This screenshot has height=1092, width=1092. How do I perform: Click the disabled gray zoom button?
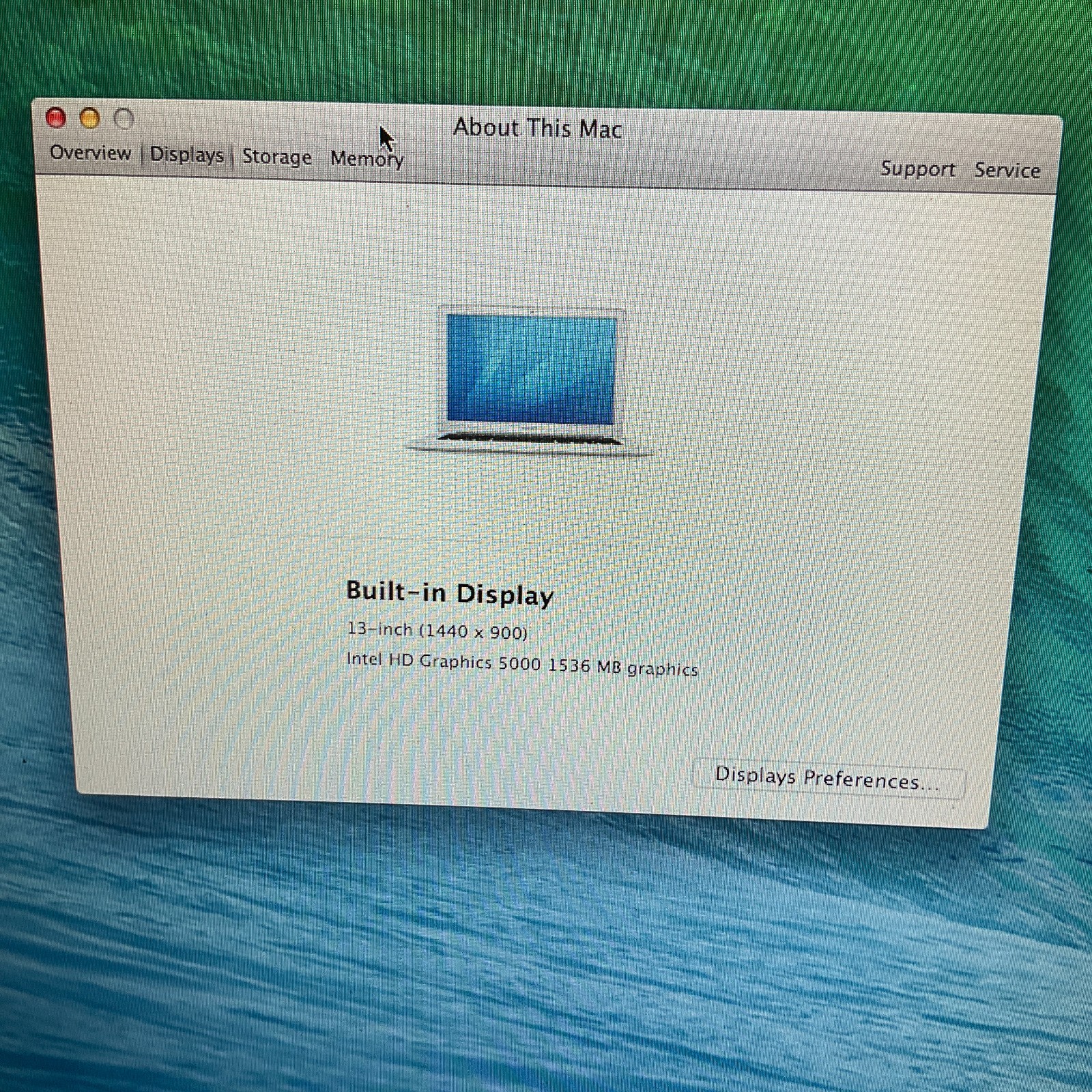pos(124,119)
